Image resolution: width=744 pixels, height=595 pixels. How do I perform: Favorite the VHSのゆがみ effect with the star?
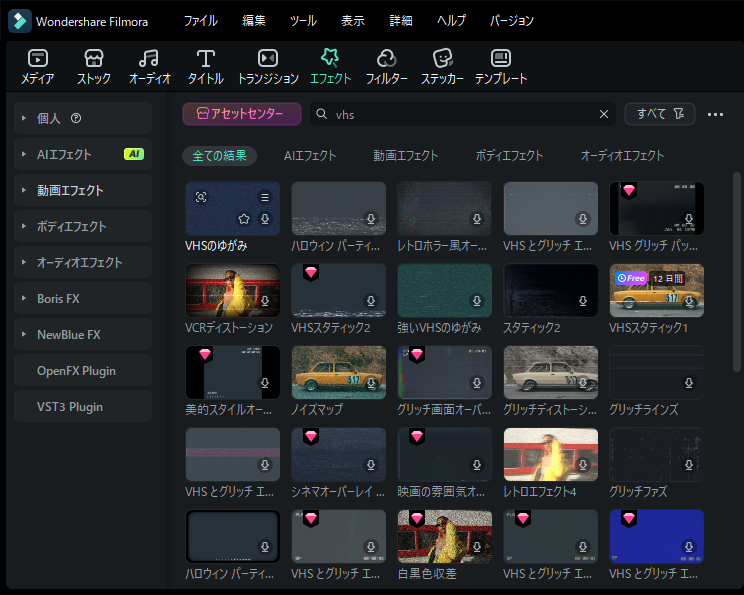(244, 219)
